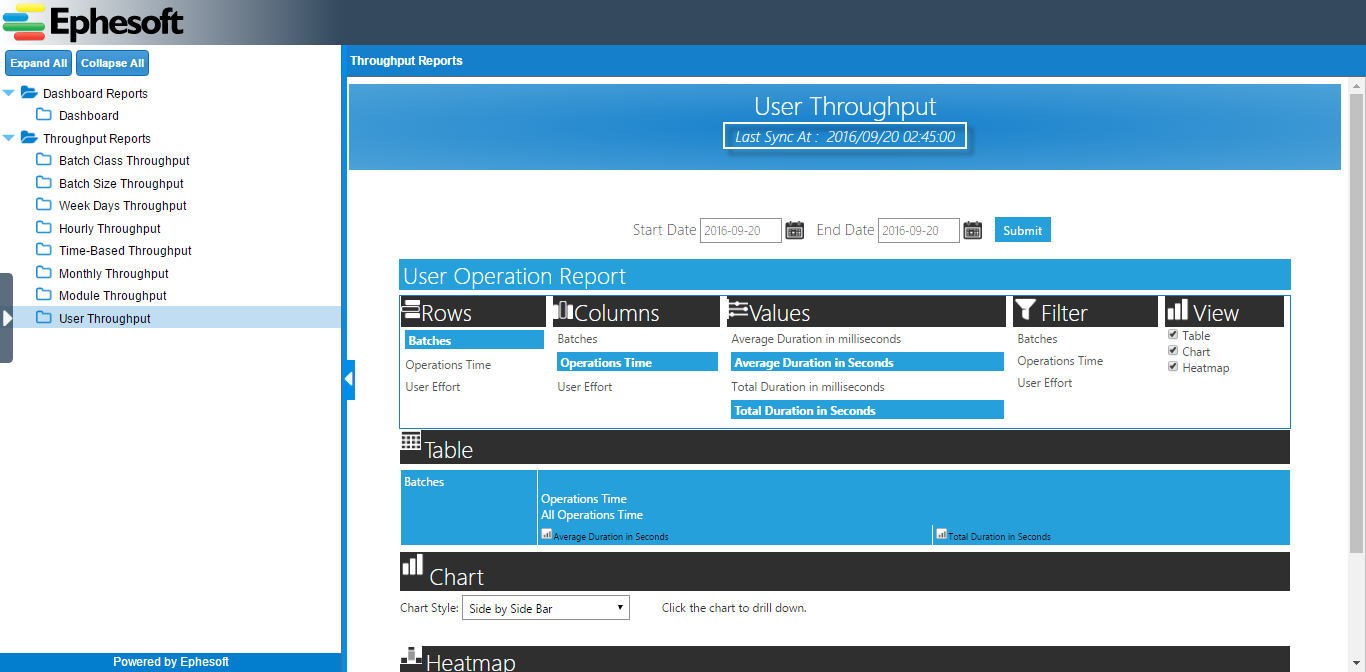Open Batch Size Throughput report
Viewport: 1366px width, 672px height.
(121, 183)
